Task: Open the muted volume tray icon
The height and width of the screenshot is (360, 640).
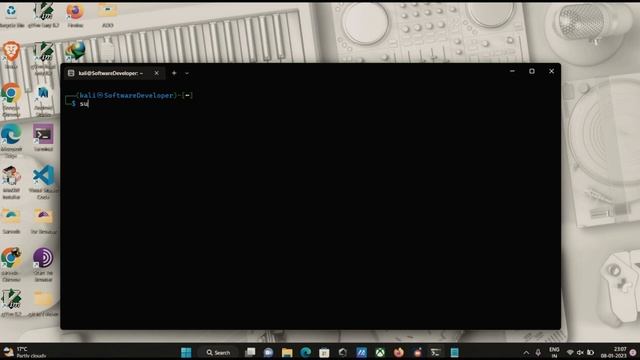Action: [580, 353]
